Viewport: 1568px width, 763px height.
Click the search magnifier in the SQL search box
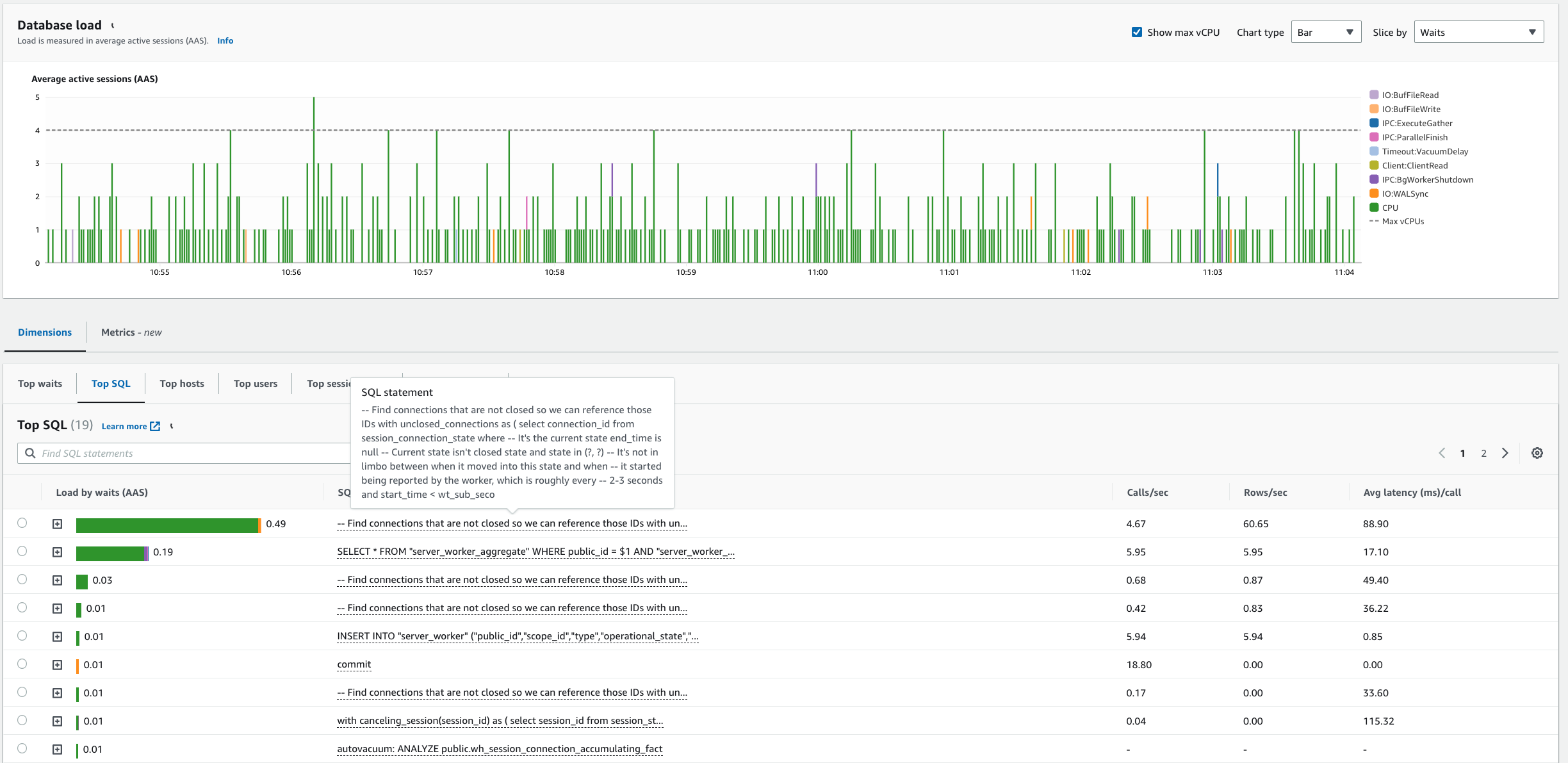30,453
